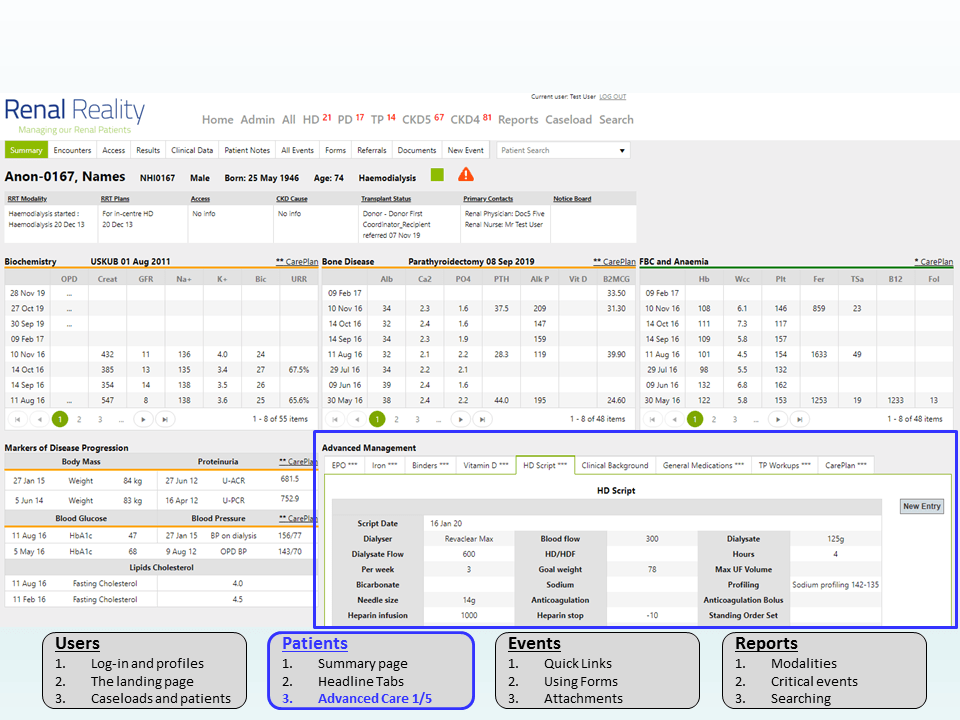
Task: Go to next page in Bone Disease table
Action: point(461,419)
